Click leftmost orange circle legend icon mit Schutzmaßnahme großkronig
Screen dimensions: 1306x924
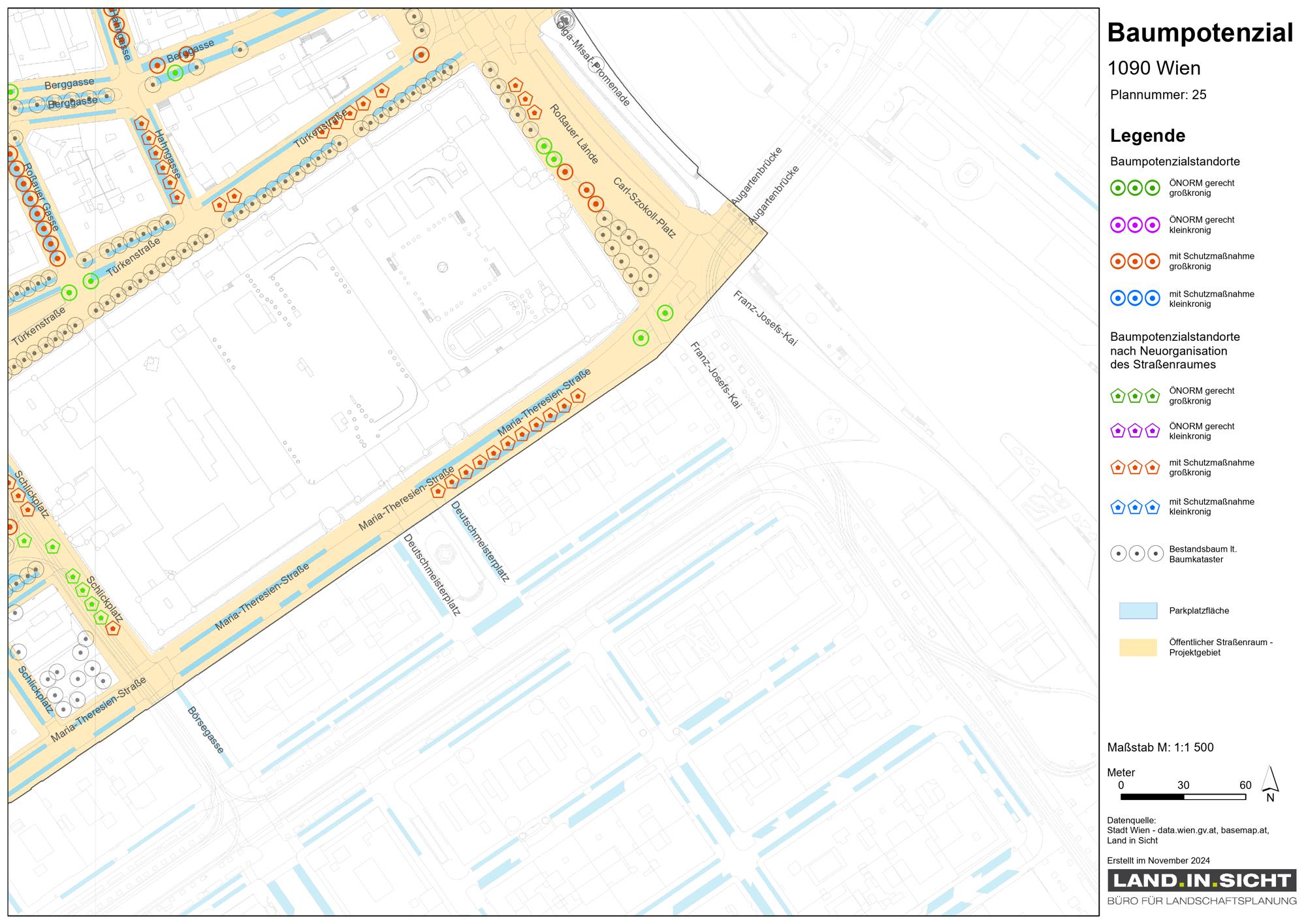[1118, 261]
